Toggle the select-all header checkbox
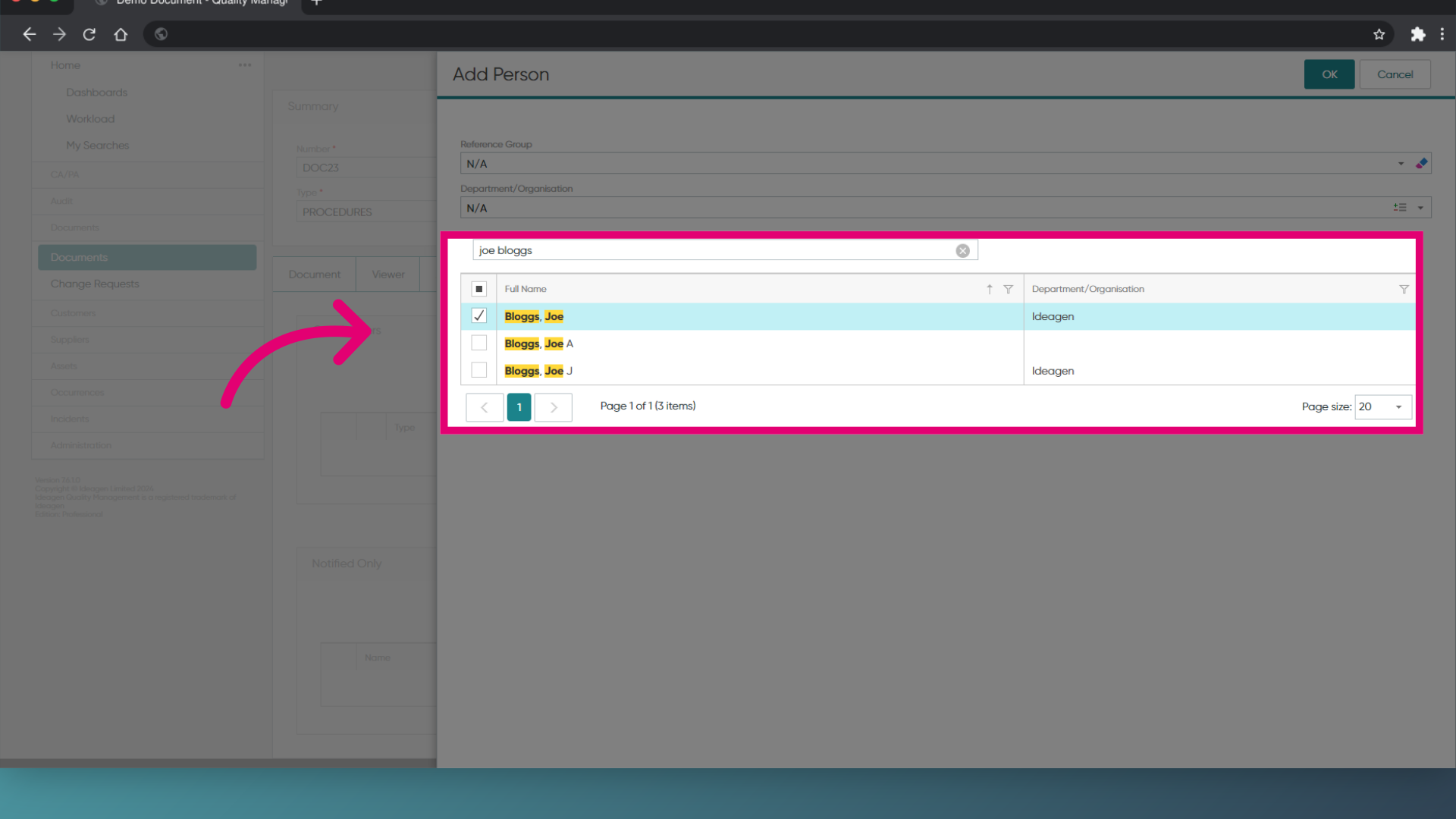The height and width of the screenshot is (819, 1456). point(479,289)
